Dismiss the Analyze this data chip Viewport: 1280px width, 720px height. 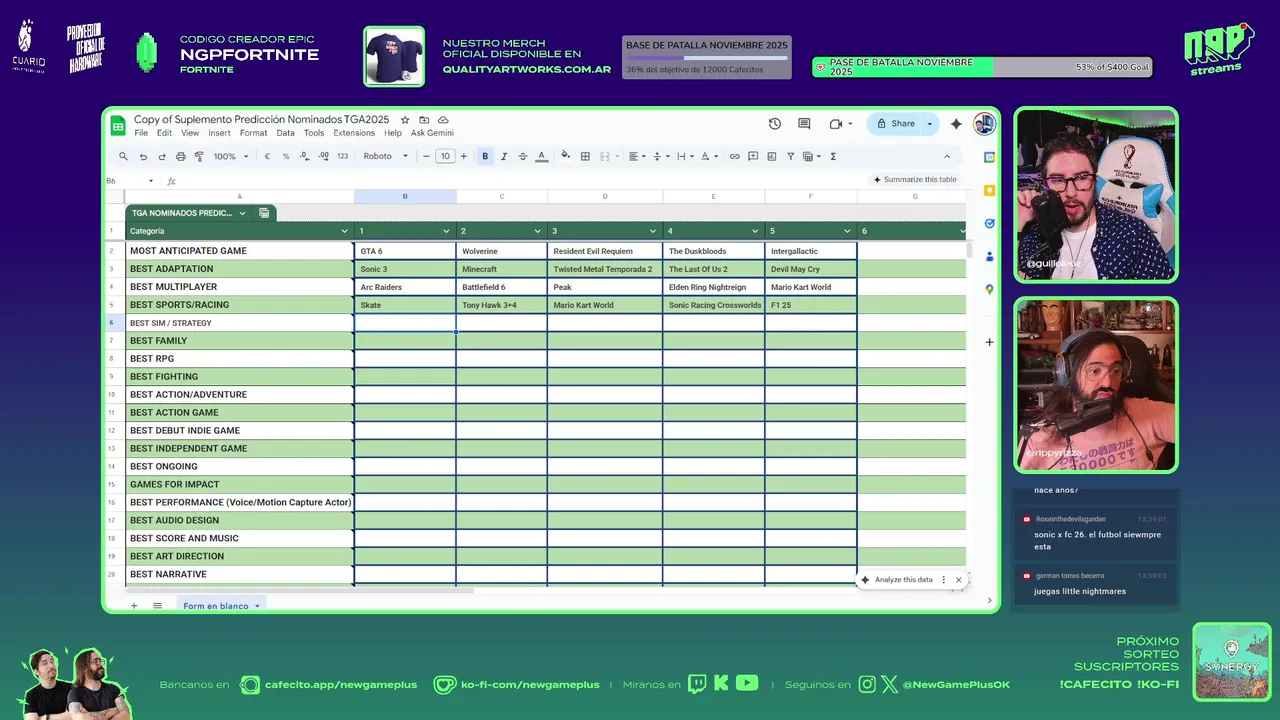click(958, 580)
